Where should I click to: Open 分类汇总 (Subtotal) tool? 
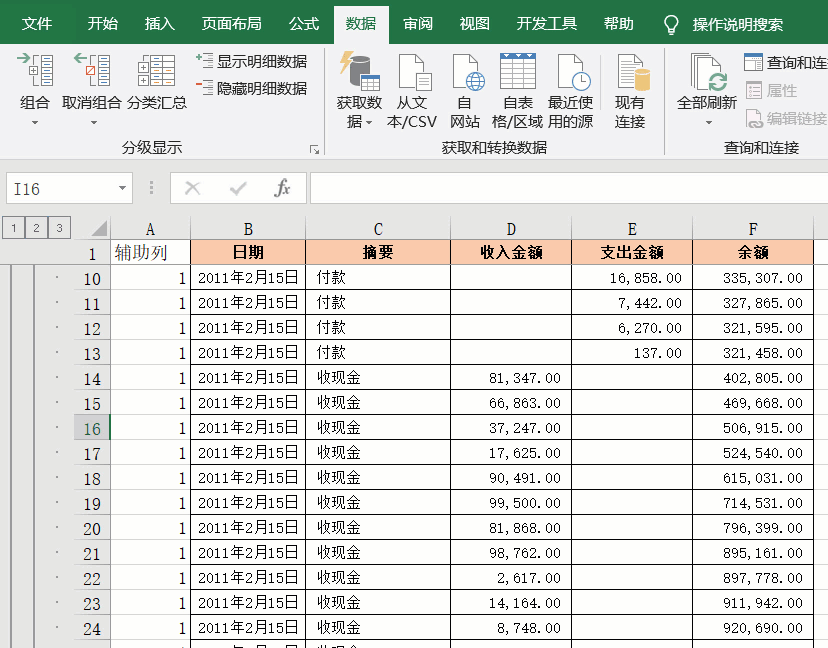coord(156,70)
